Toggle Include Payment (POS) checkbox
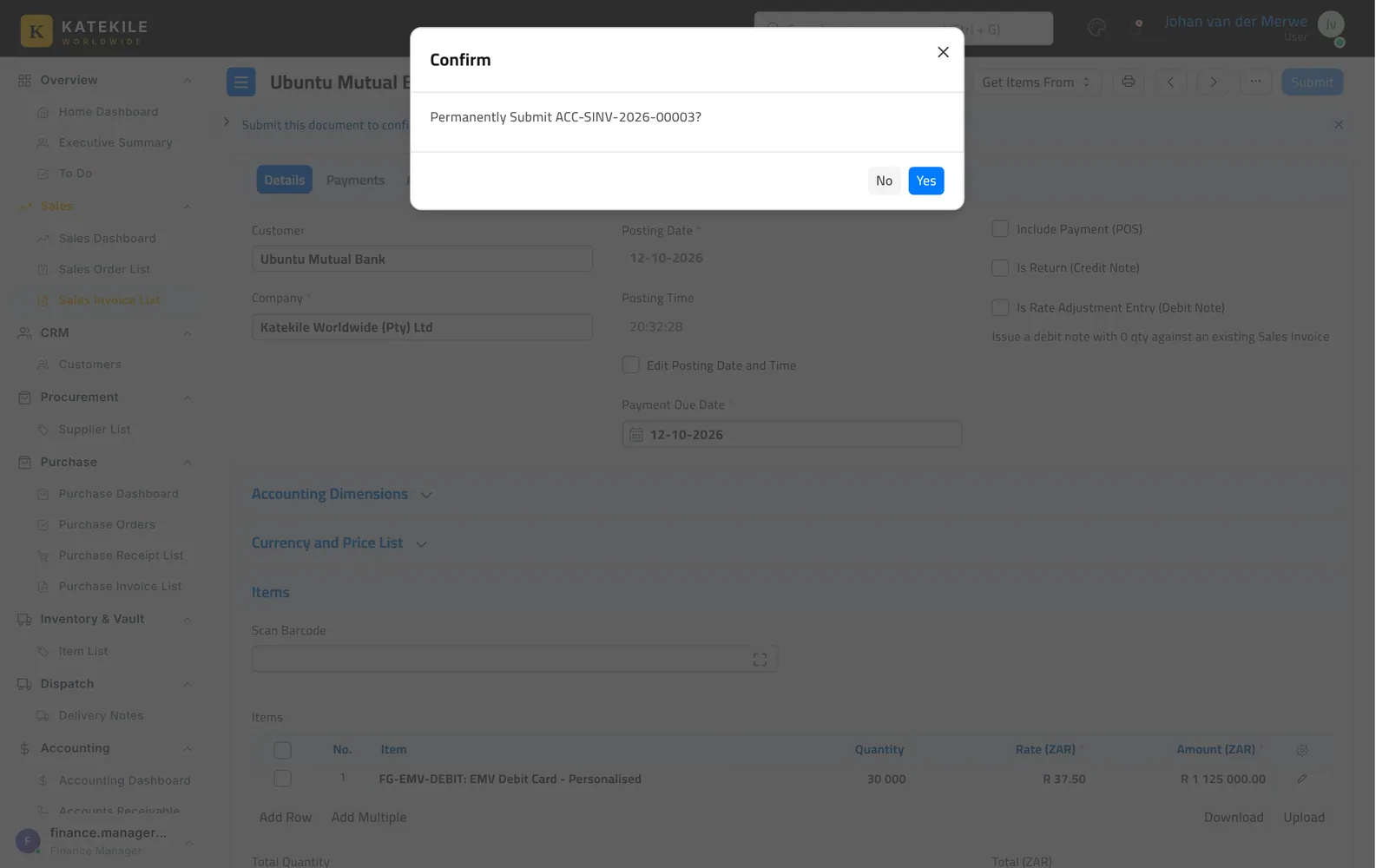The height and width of the screenshot is (868, 1389). tap(1000, 229)
